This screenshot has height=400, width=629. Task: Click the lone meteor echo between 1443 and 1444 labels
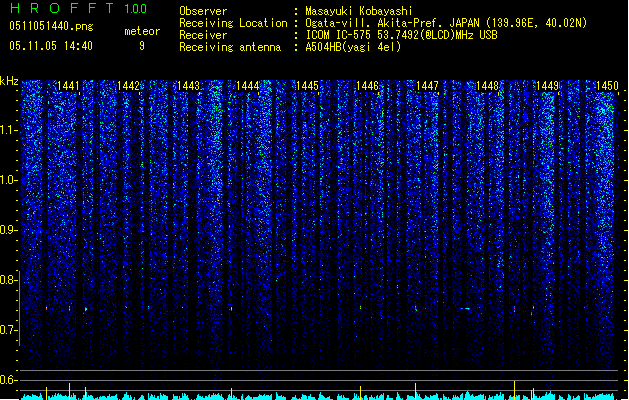pos(231,309)
